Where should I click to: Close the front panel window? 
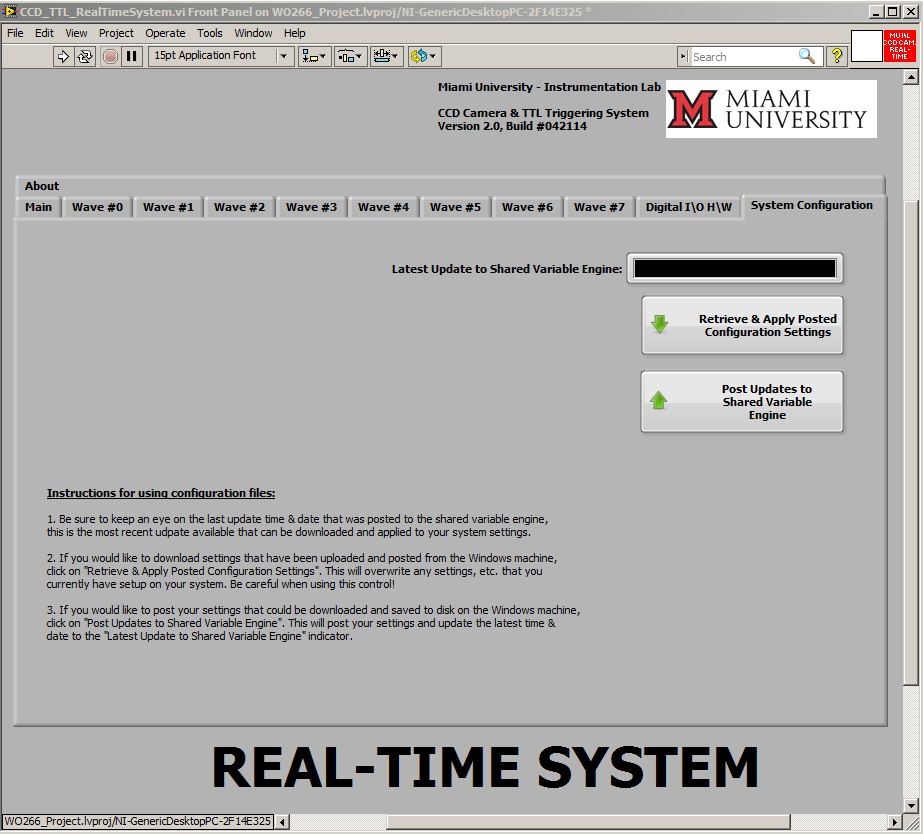click(x=909, y=11)
